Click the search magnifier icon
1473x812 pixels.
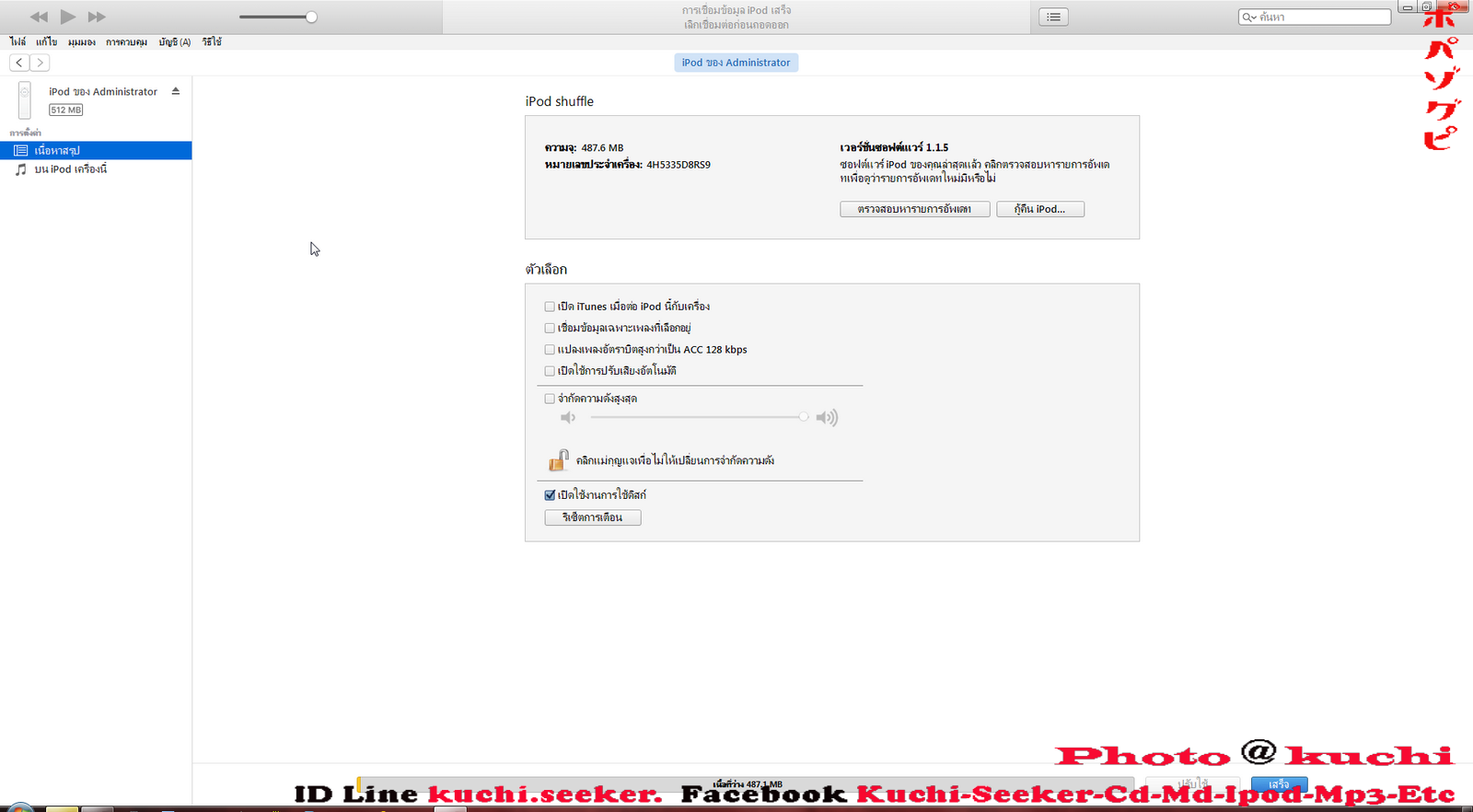pos(1248,17)
